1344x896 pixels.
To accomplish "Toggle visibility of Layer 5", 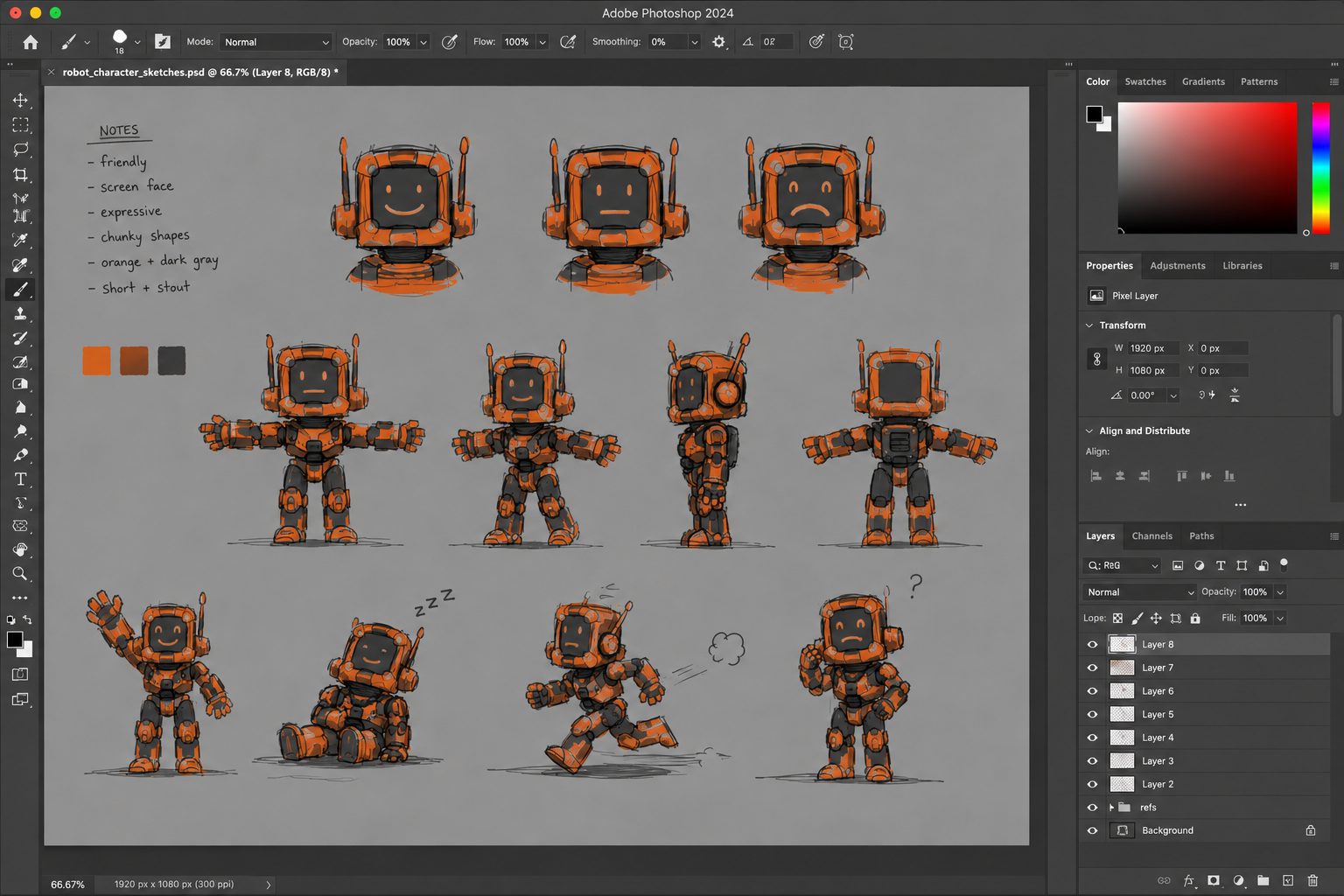I will point(1092,715).
